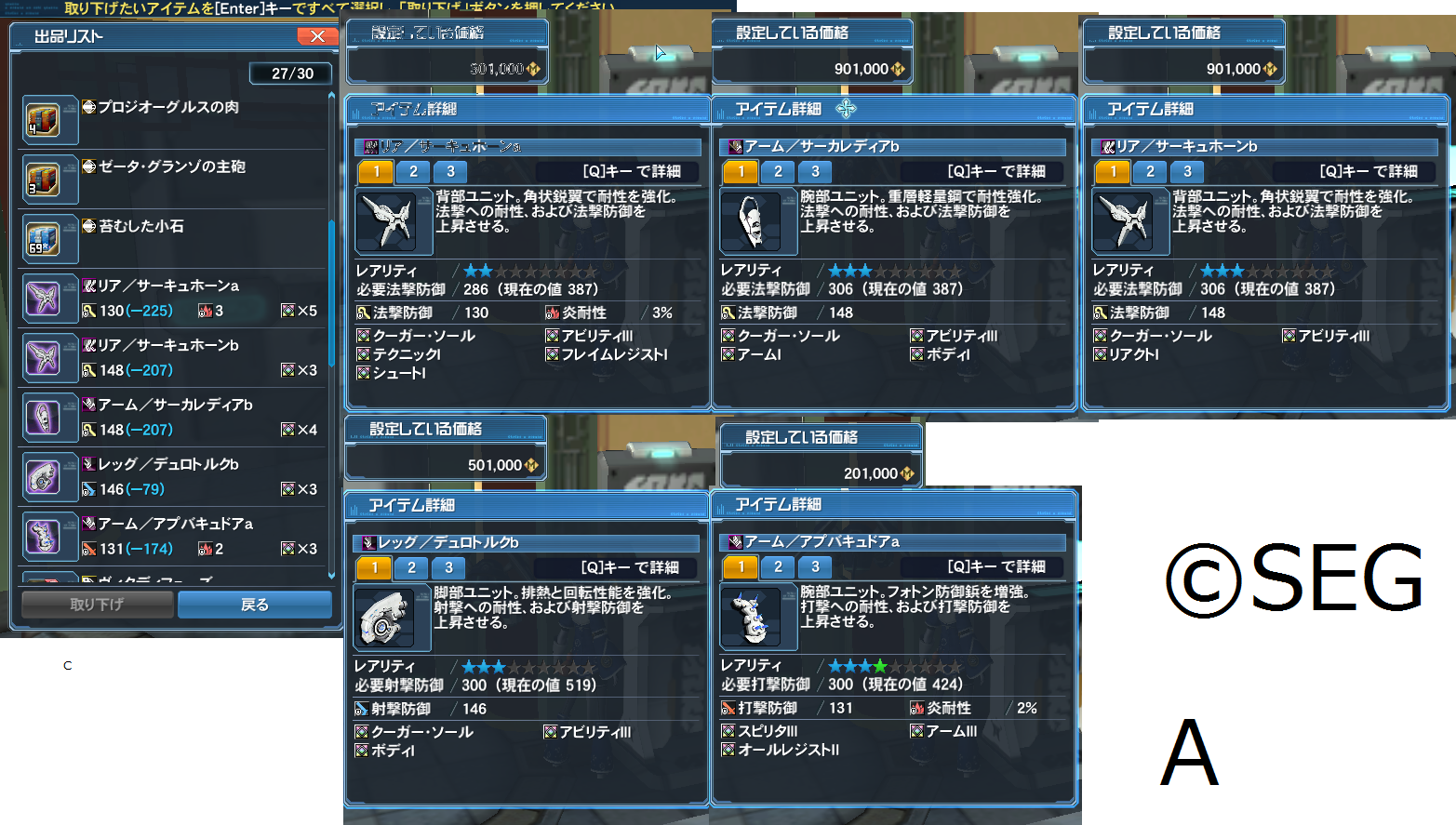Switch to tab 2 in サーカレディアb details
The image size is (1456, 825).
tap(778, 171)
